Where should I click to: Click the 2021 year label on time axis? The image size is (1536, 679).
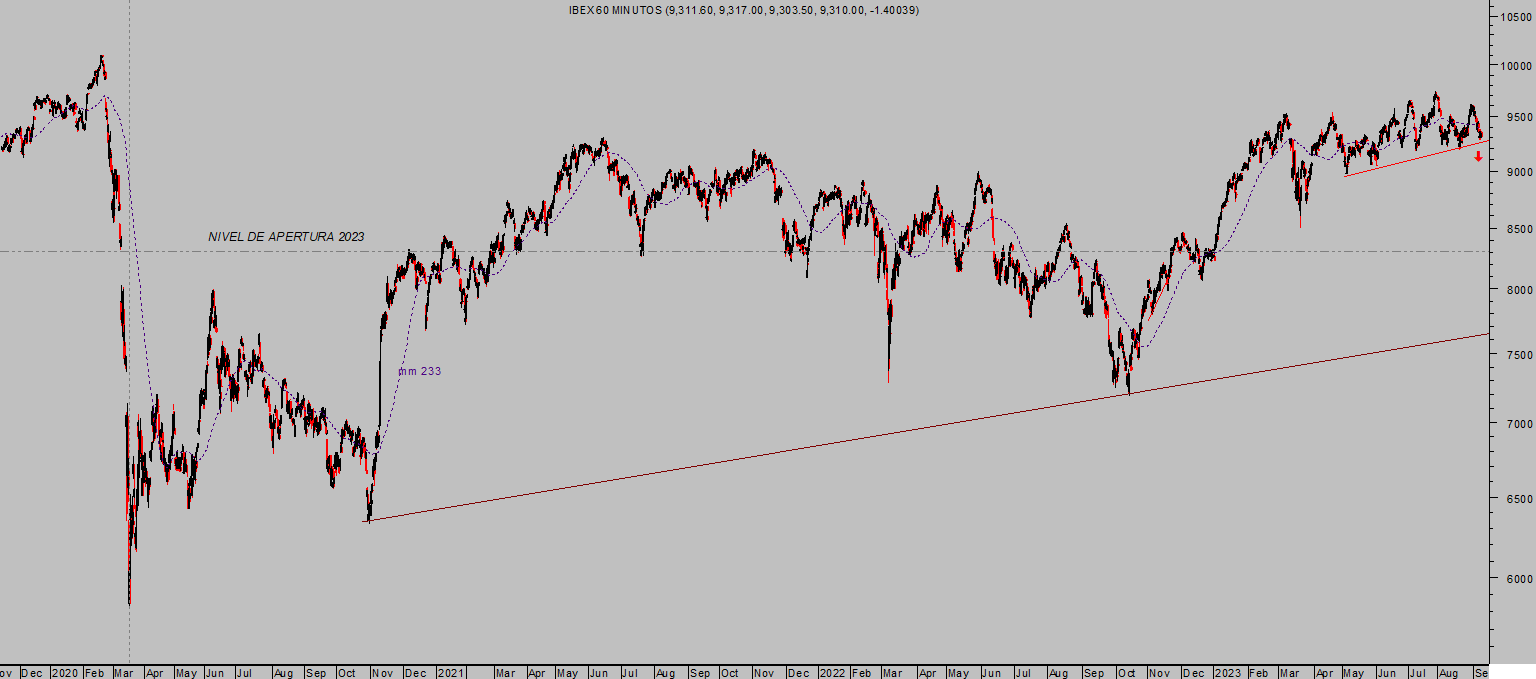pos(451,672)
